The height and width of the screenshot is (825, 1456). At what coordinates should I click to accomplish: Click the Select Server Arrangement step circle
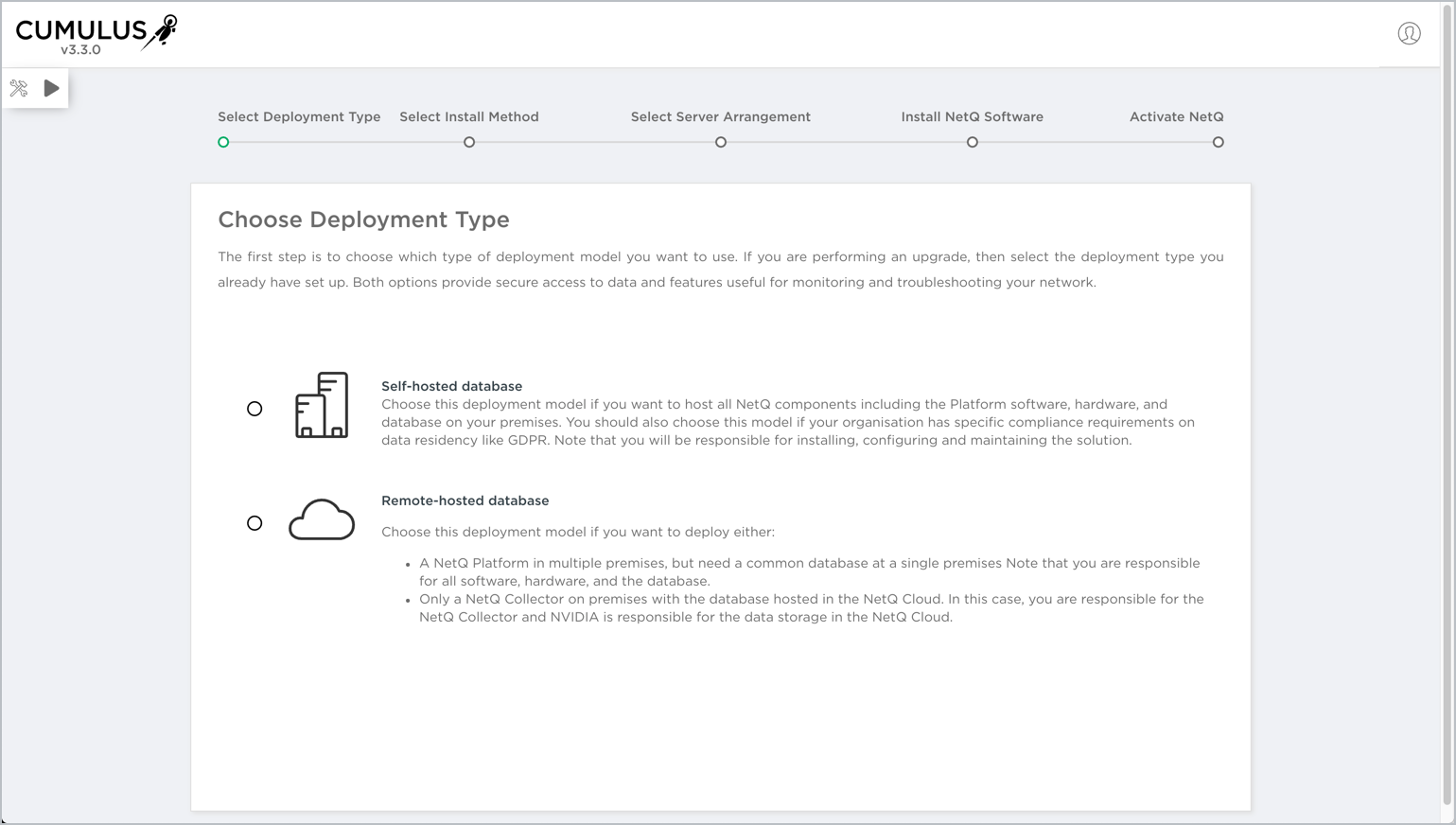tap(721, 142)
